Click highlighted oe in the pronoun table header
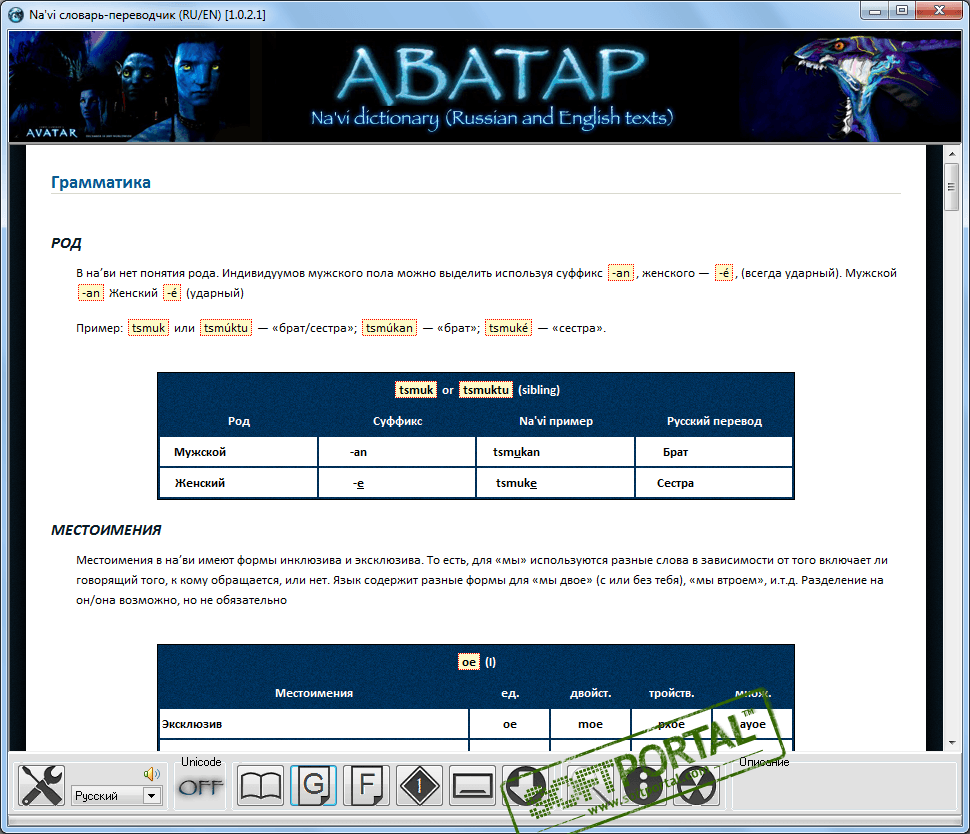The image size is (970, 834). [x=469, y=662]
